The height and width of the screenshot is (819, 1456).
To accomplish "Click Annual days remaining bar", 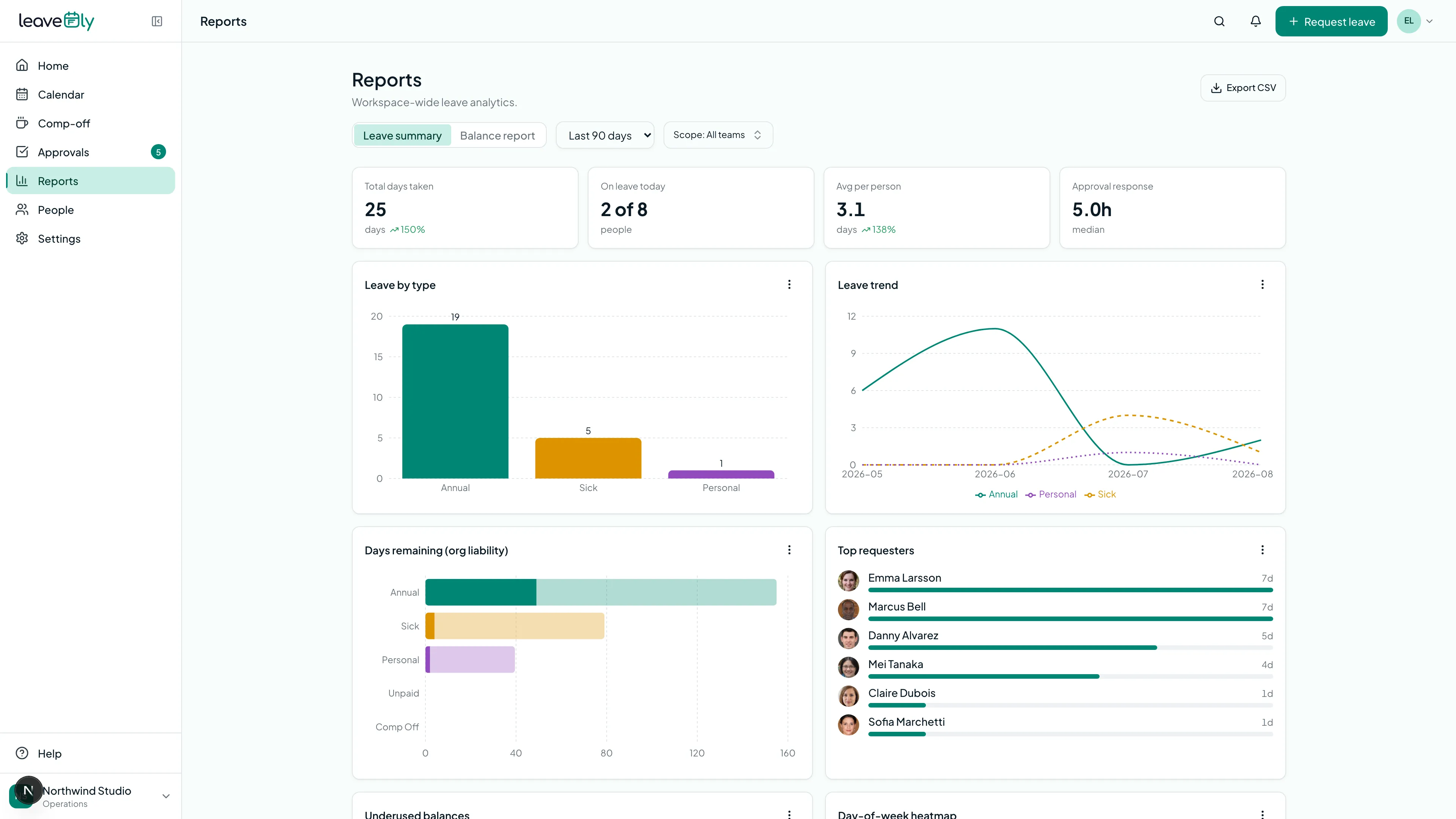I will coord(600,592).
